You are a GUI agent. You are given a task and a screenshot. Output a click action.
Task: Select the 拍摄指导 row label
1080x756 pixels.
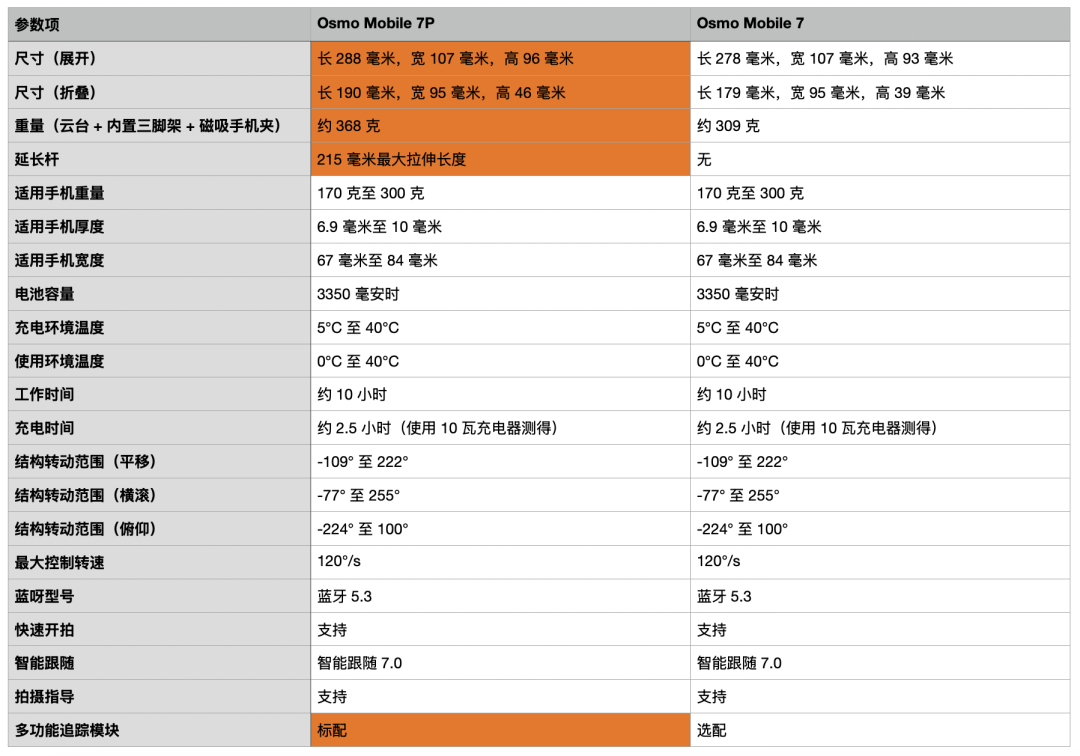159,697
